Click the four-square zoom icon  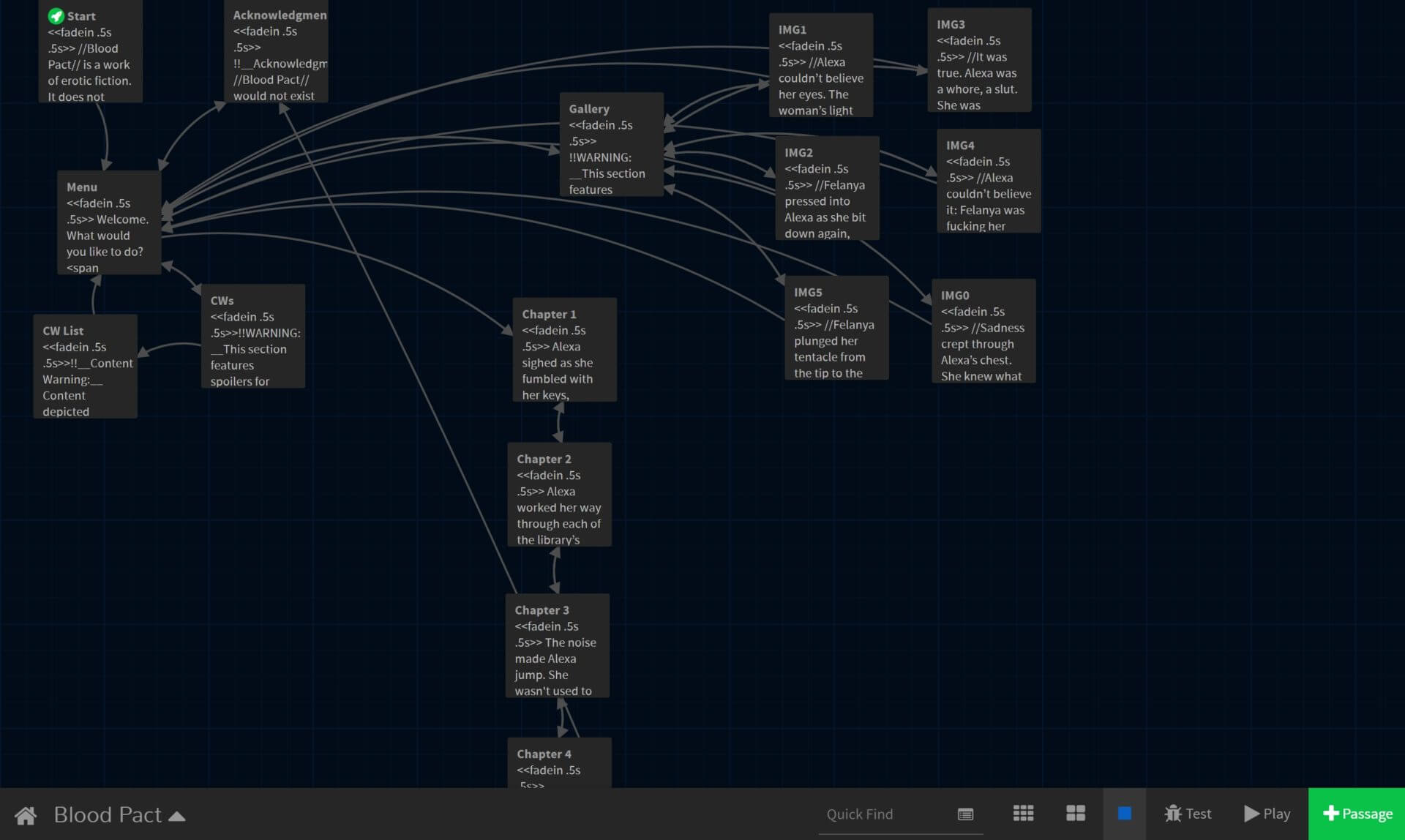[1075, 813]
